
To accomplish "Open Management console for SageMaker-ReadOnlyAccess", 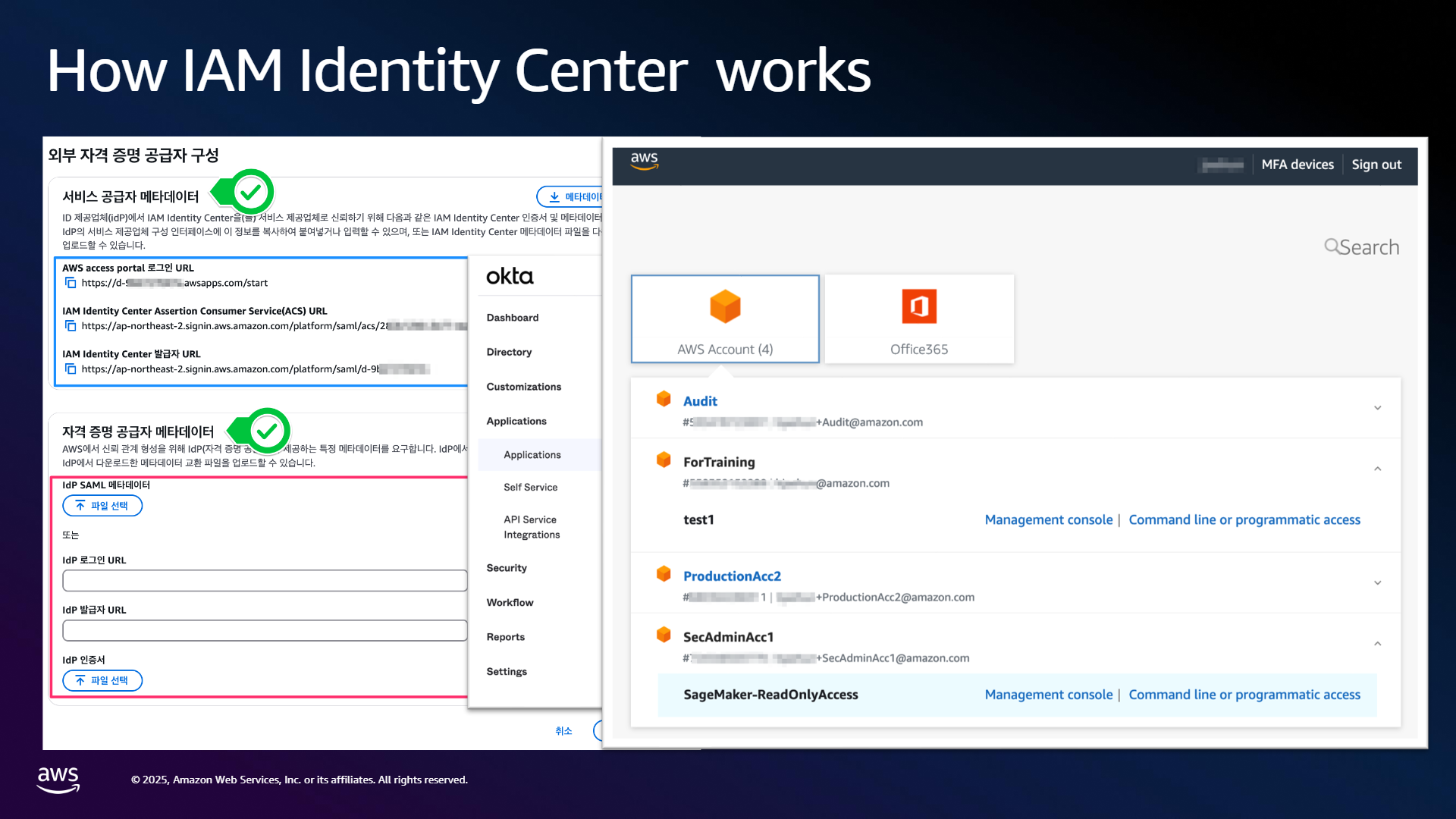I will tap(1049, 695).
